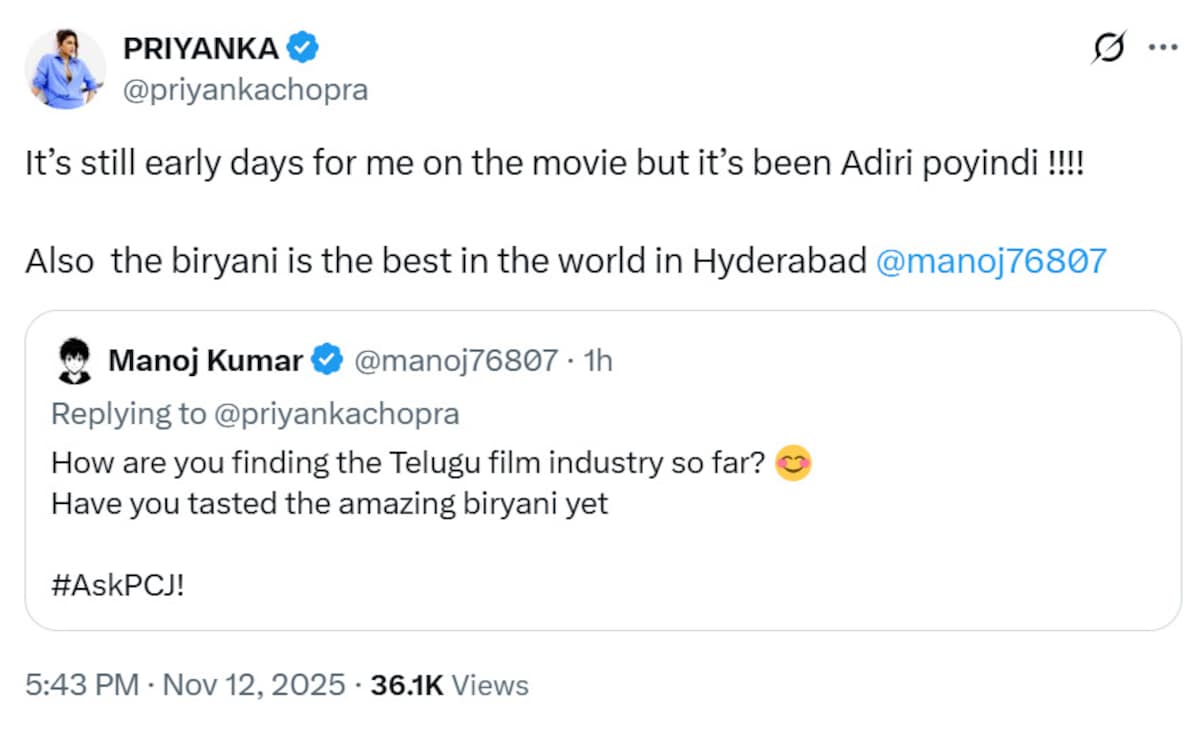The width and height of the screenshot is (1200, 738).
Task: Open Priyanka's profile picture avatar
Action: tap(65, 69)
